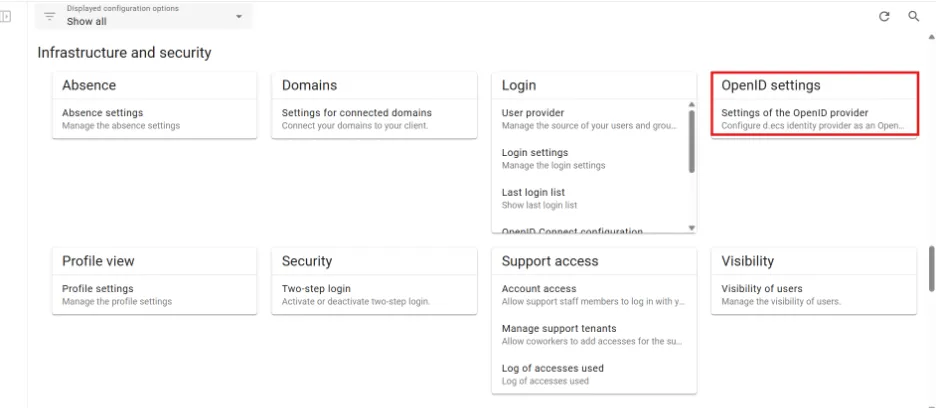Click the page scrollbar up arrow
Image resolution: width=936 pixels, height=408 pixels.
click(932, 37)
